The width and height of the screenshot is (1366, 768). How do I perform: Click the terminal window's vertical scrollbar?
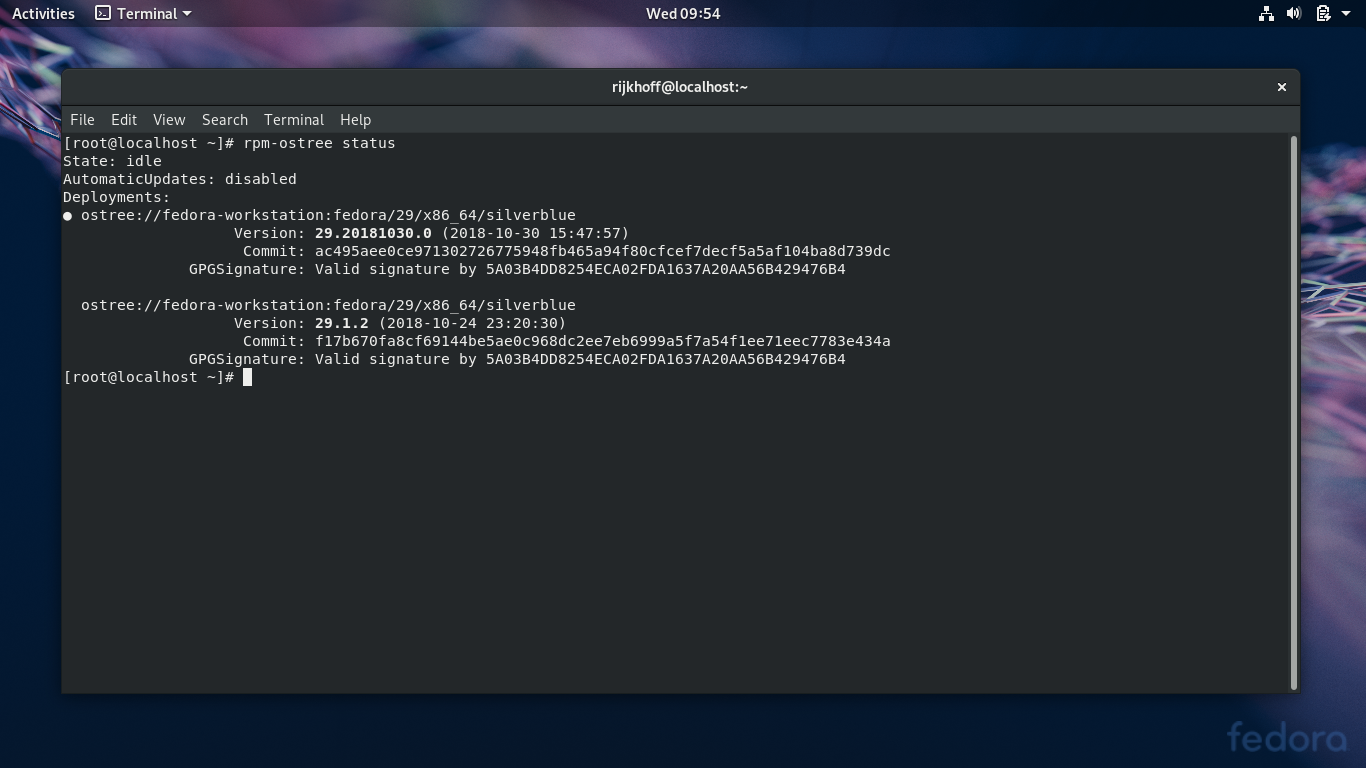1294,412
